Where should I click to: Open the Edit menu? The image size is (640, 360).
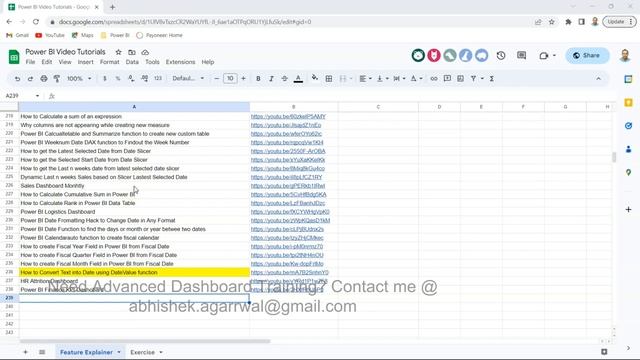click(x=47, y=62)
